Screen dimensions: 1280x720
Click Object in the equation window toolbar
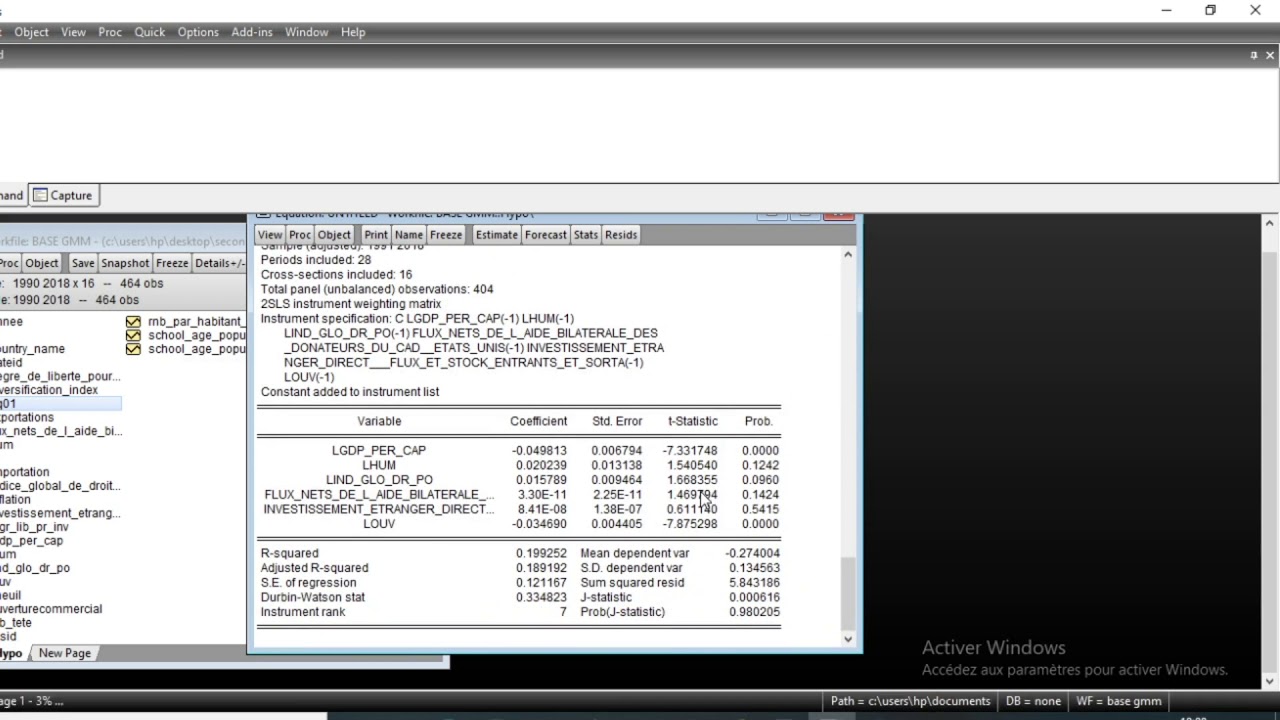tap(334, 235)
